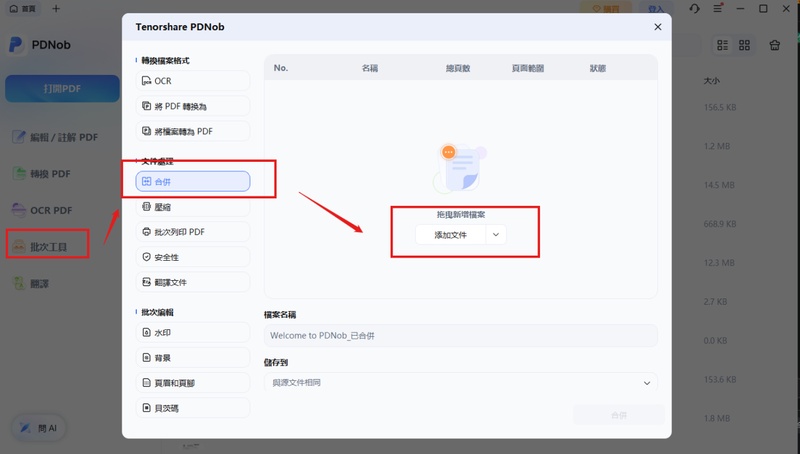Screen dimensions: 800x454
Task: Click the 添加文件 add files button
Action: pos(450,235)
